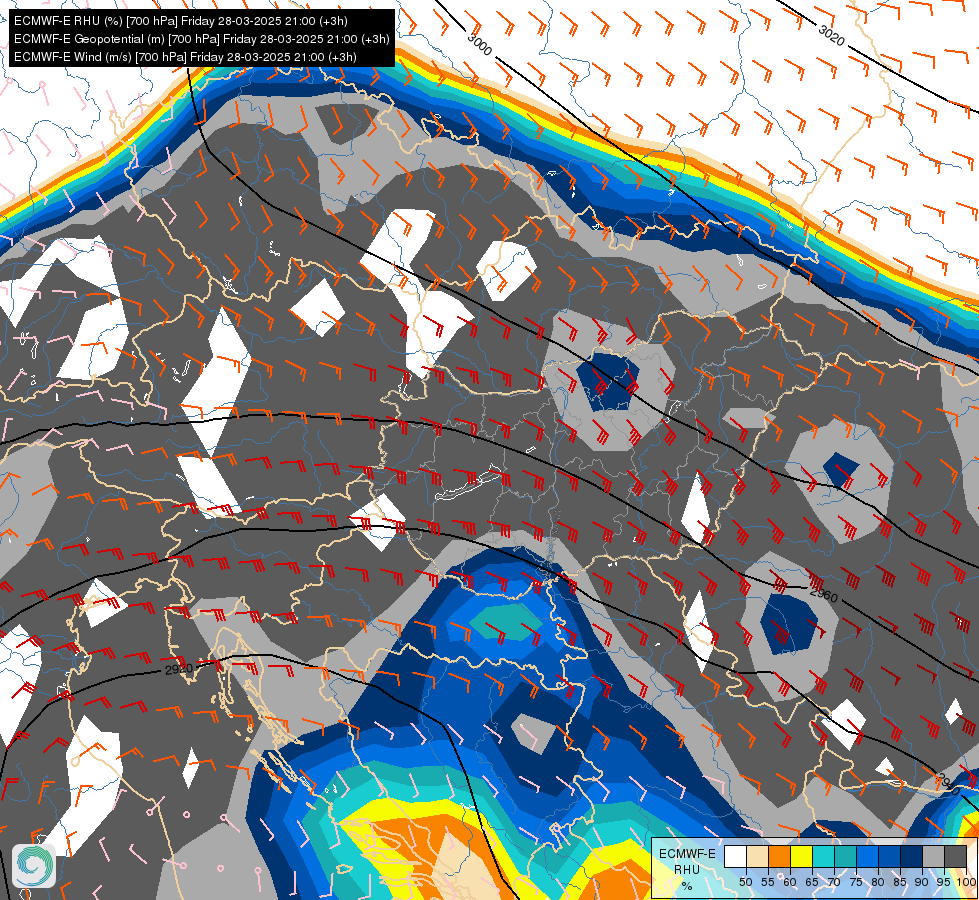Click the navy 85–90 legend swatch
The height and width of the screenshot is (900, 979).
[912, 856]
